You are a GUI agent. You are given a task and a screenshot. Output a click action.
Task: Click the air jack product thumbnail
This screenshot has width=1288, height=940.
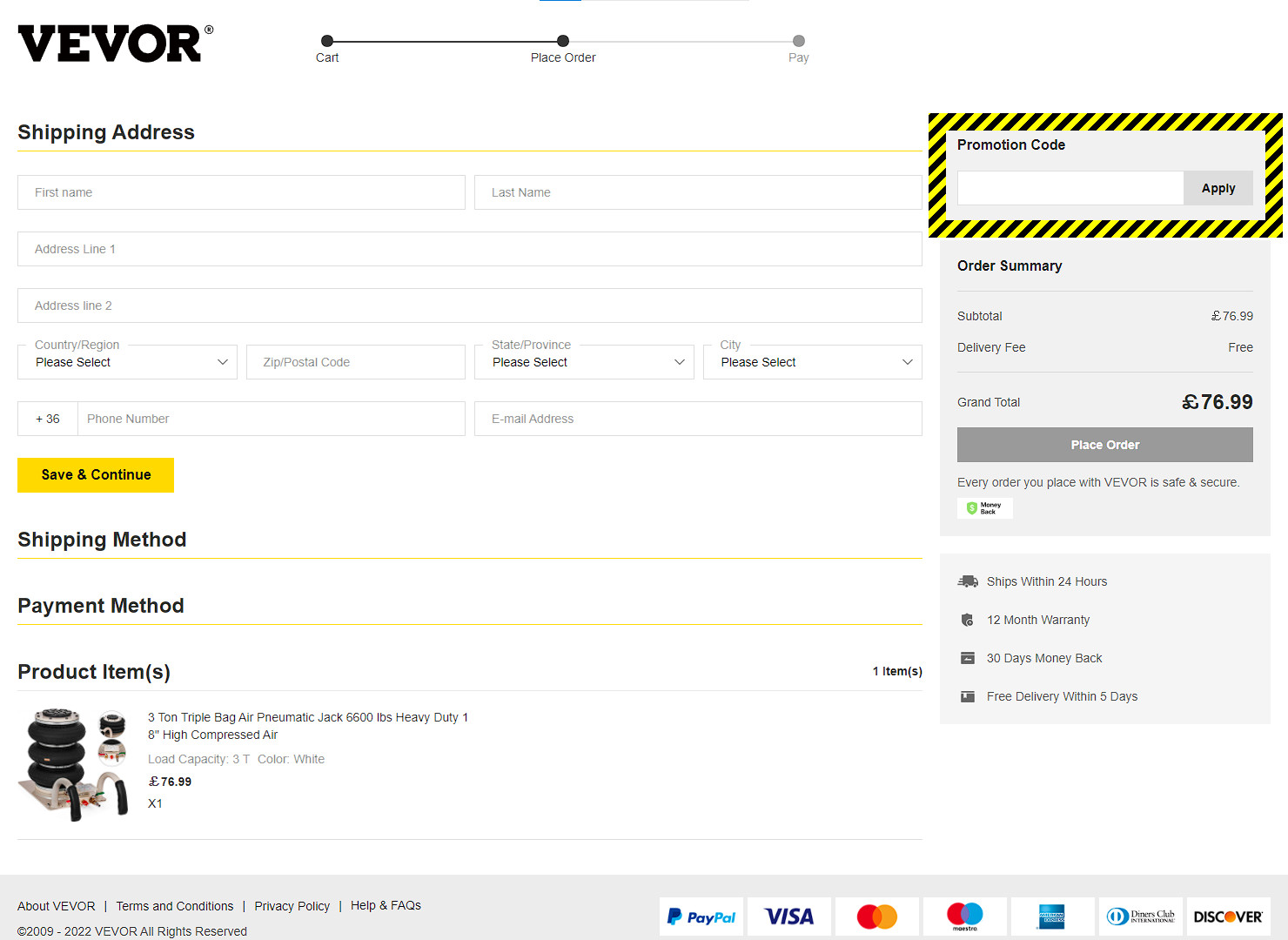(x=74, y=765)
